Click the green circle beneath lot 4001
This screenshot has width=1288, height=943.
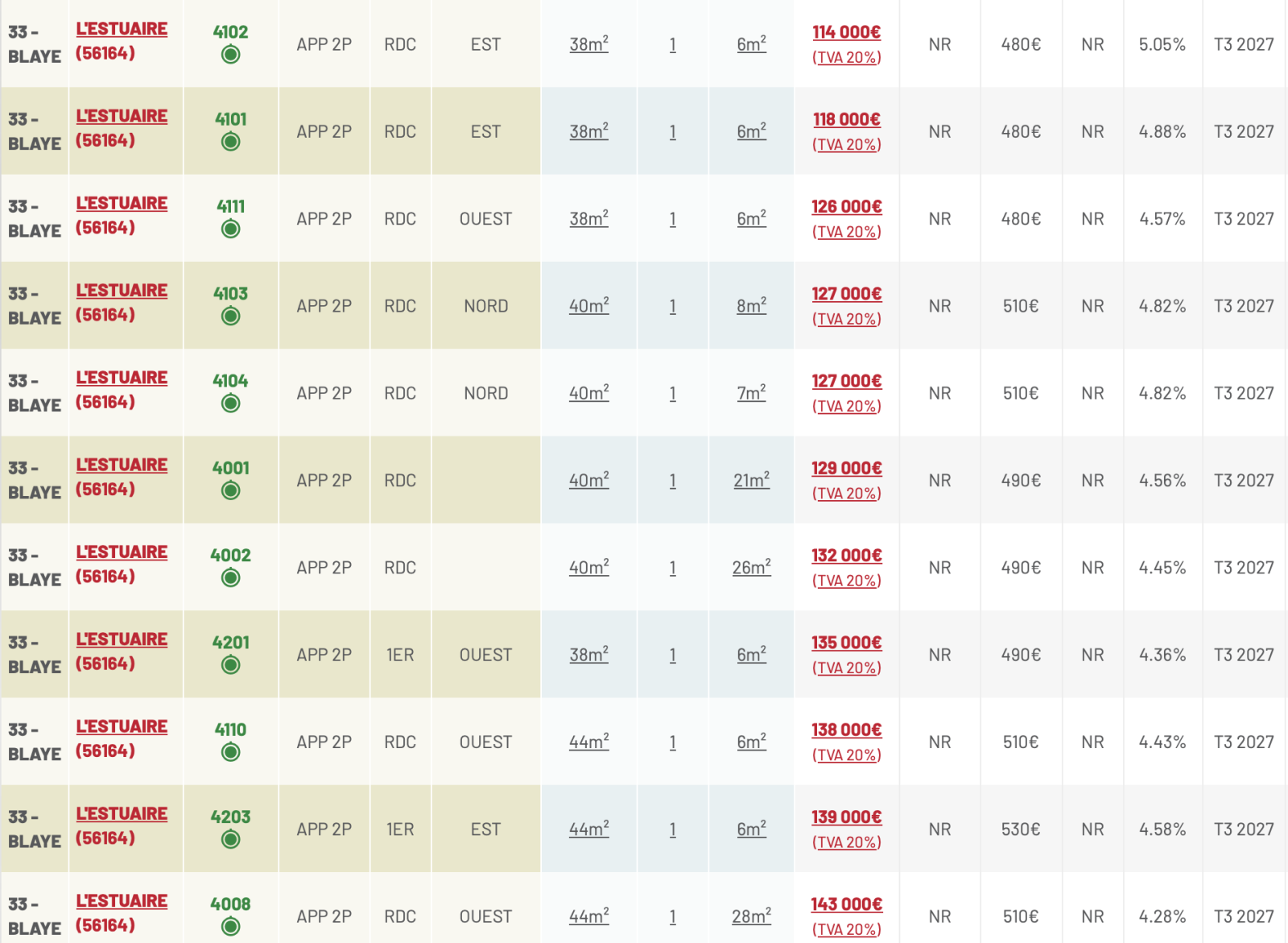tap(230, 491)
